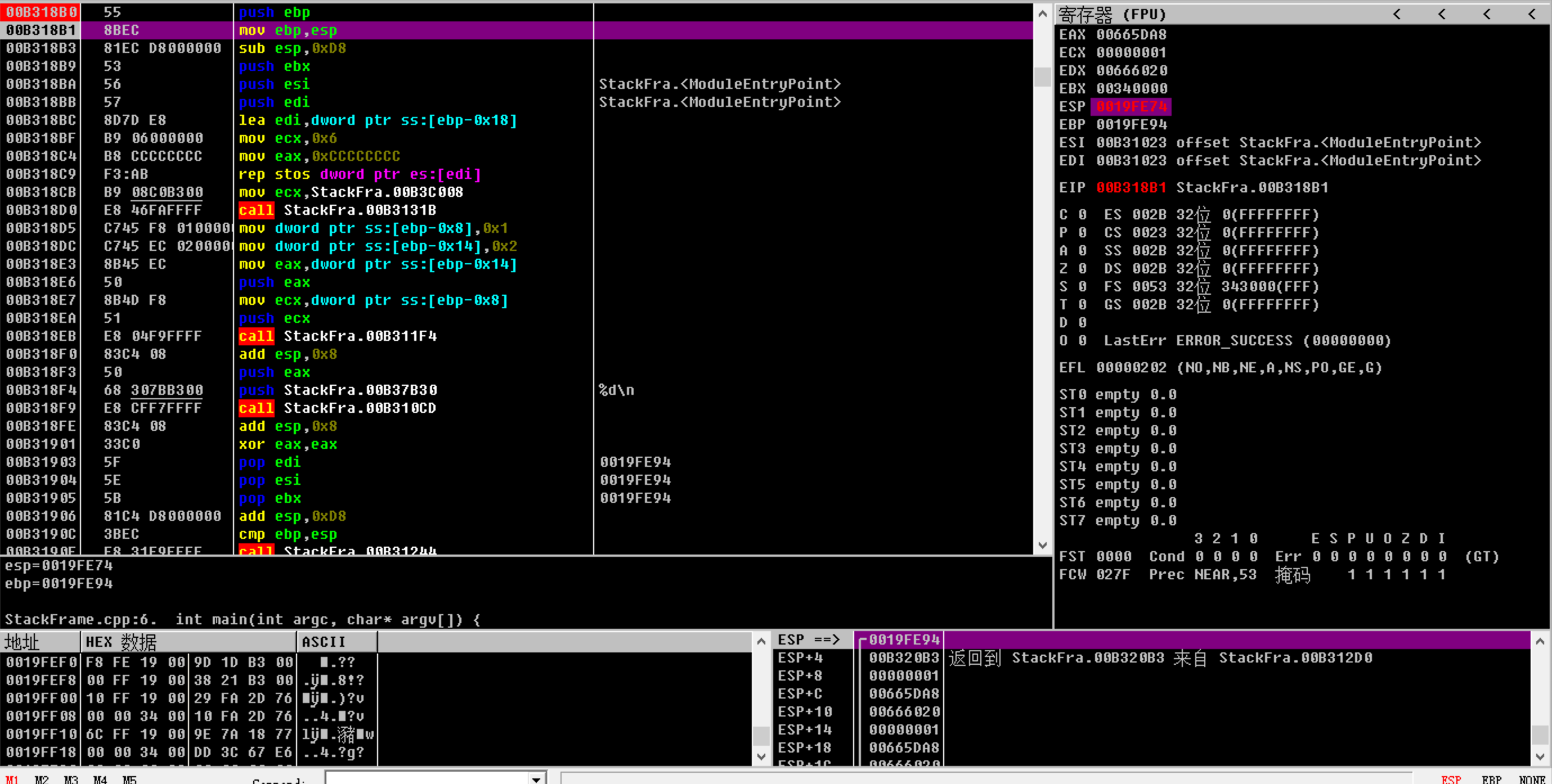The height and width of the screenshot is (784, 1552).
Task: Select ECX register value 00000001
Action: (x=1131, y=53)
